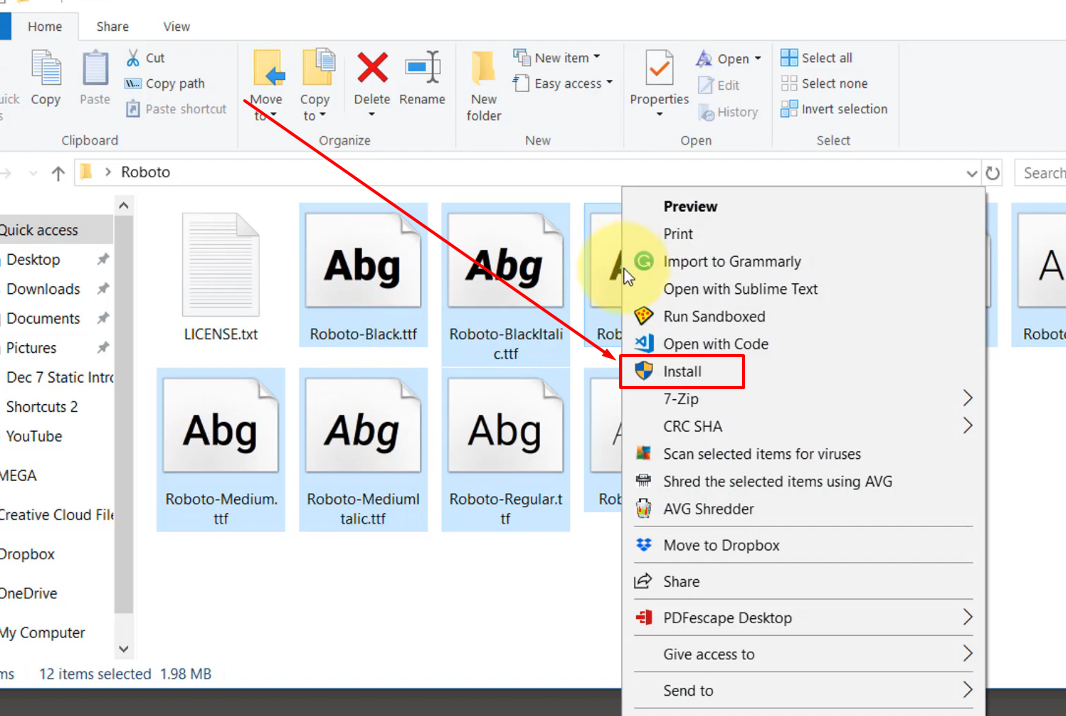
Task: Expand the Open button dropdown arrow
Action: point(758,58)
